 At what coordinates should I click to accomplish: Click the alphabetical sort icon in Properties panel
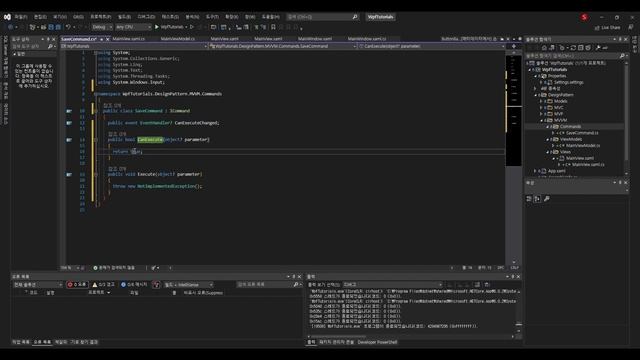(537, 199)
